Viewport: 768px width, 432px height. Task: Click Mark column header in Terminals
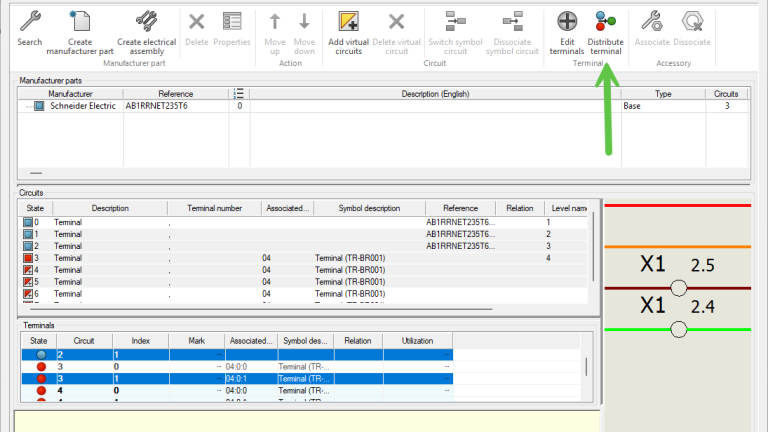[196, 341]
